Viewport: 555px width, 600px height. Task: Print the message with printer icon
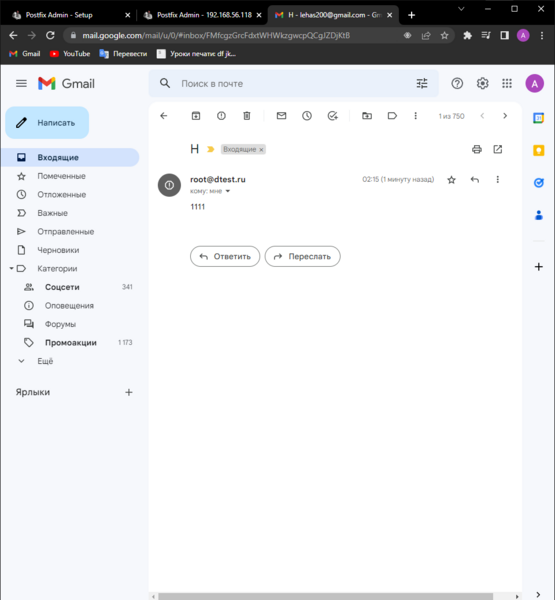click(477, 149)
